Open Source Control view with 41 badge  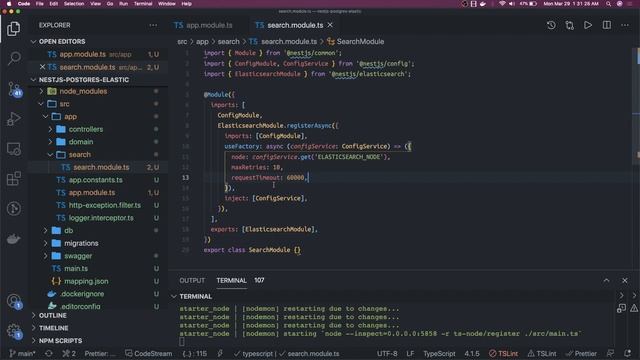coord(14,89)
